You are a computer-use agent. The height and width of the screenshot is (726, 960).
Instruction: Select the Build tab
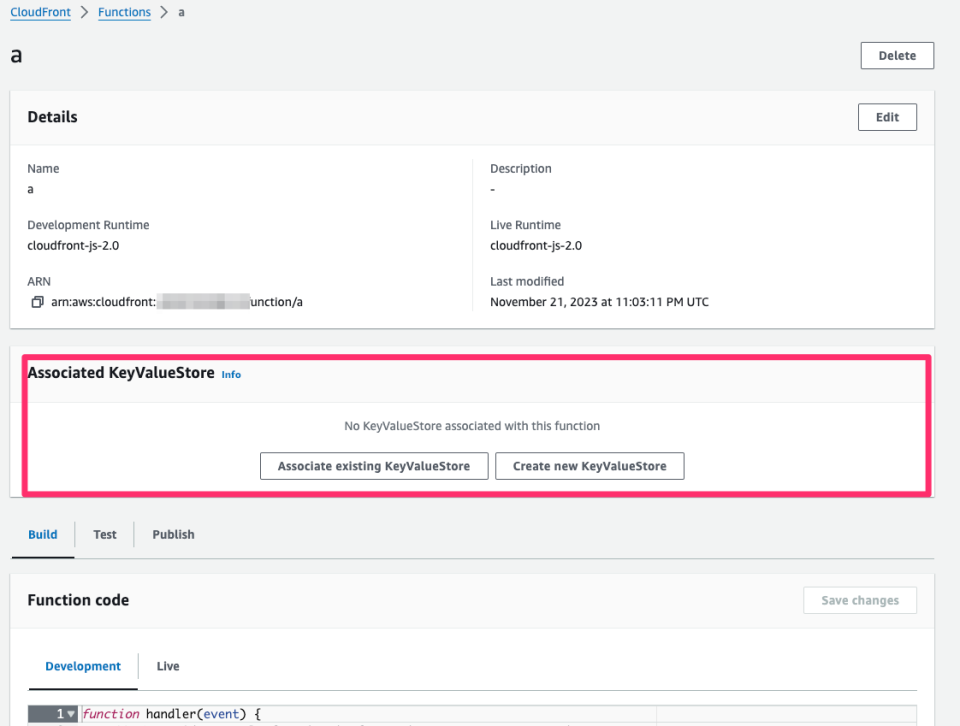pyautogui.click(x=42, y=534)
